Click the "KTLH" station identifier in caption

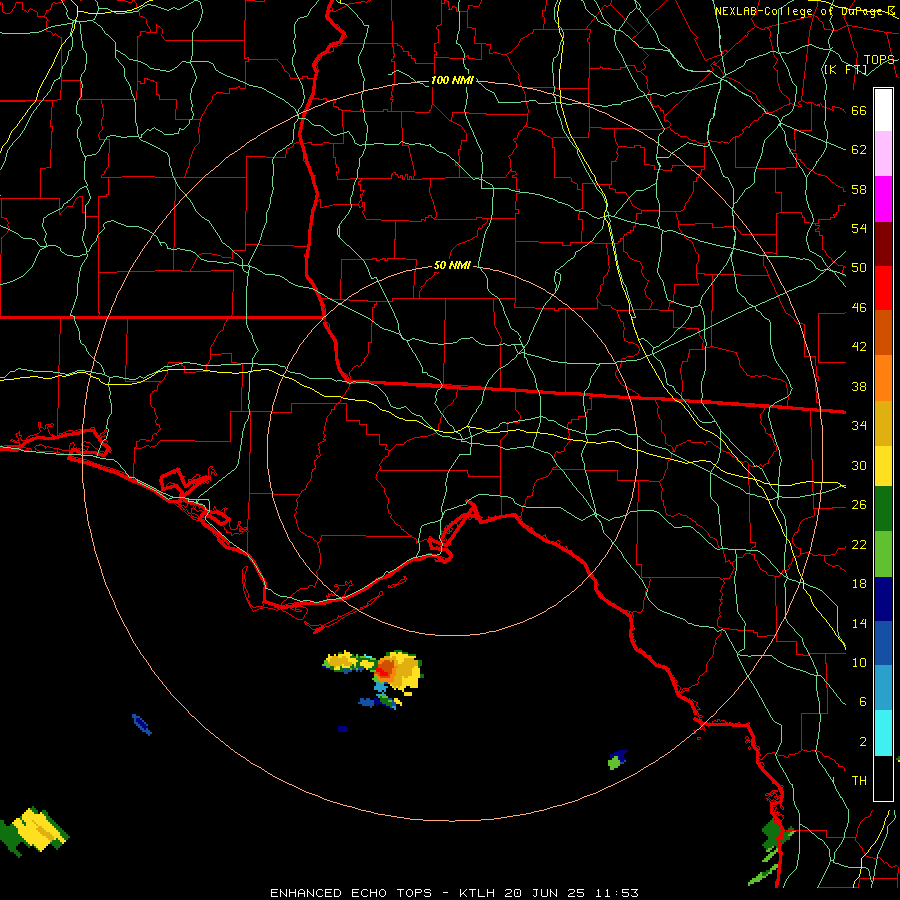pos(477,893)
